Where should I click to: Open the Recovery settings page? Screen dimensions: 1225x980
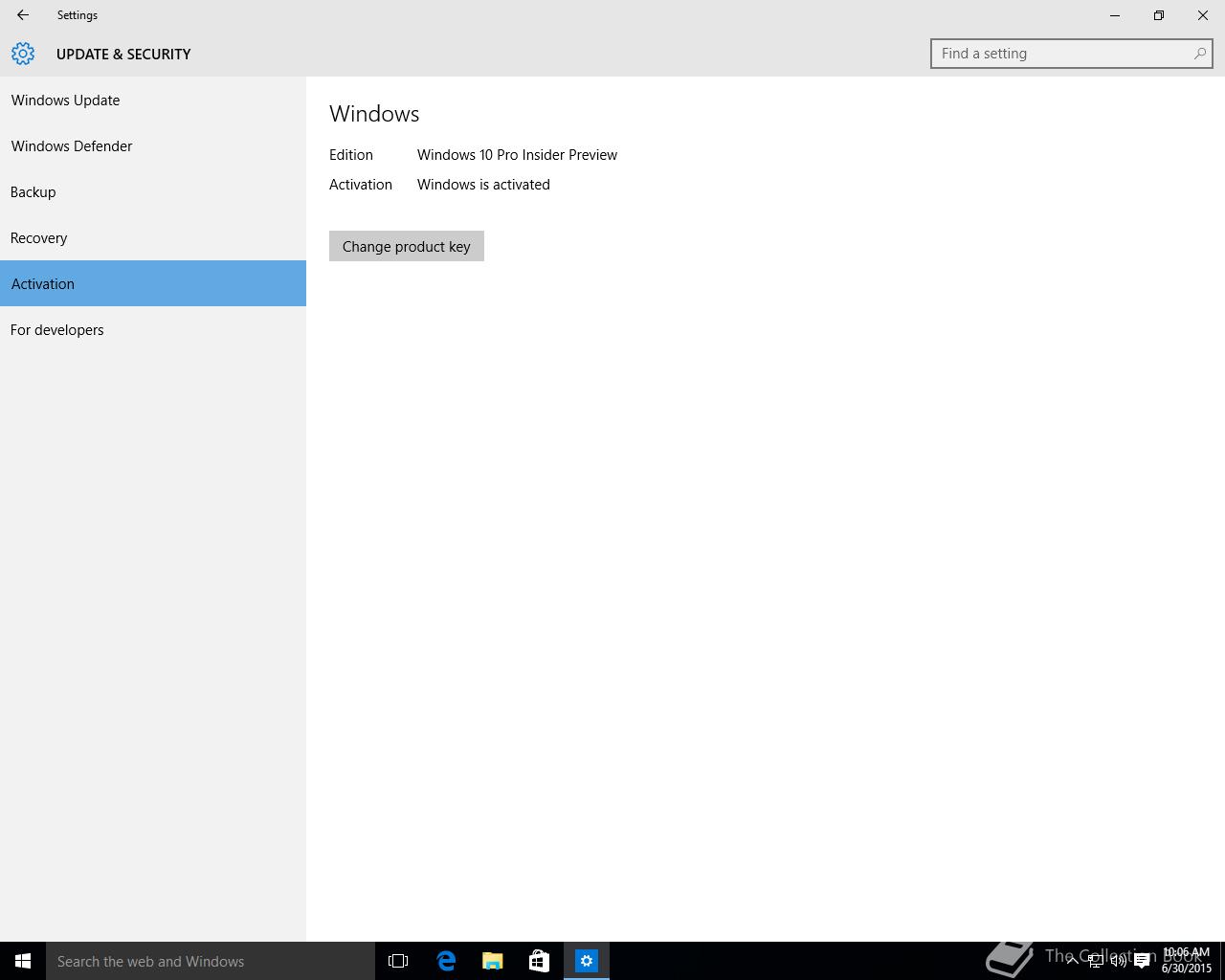coord(153,237)
